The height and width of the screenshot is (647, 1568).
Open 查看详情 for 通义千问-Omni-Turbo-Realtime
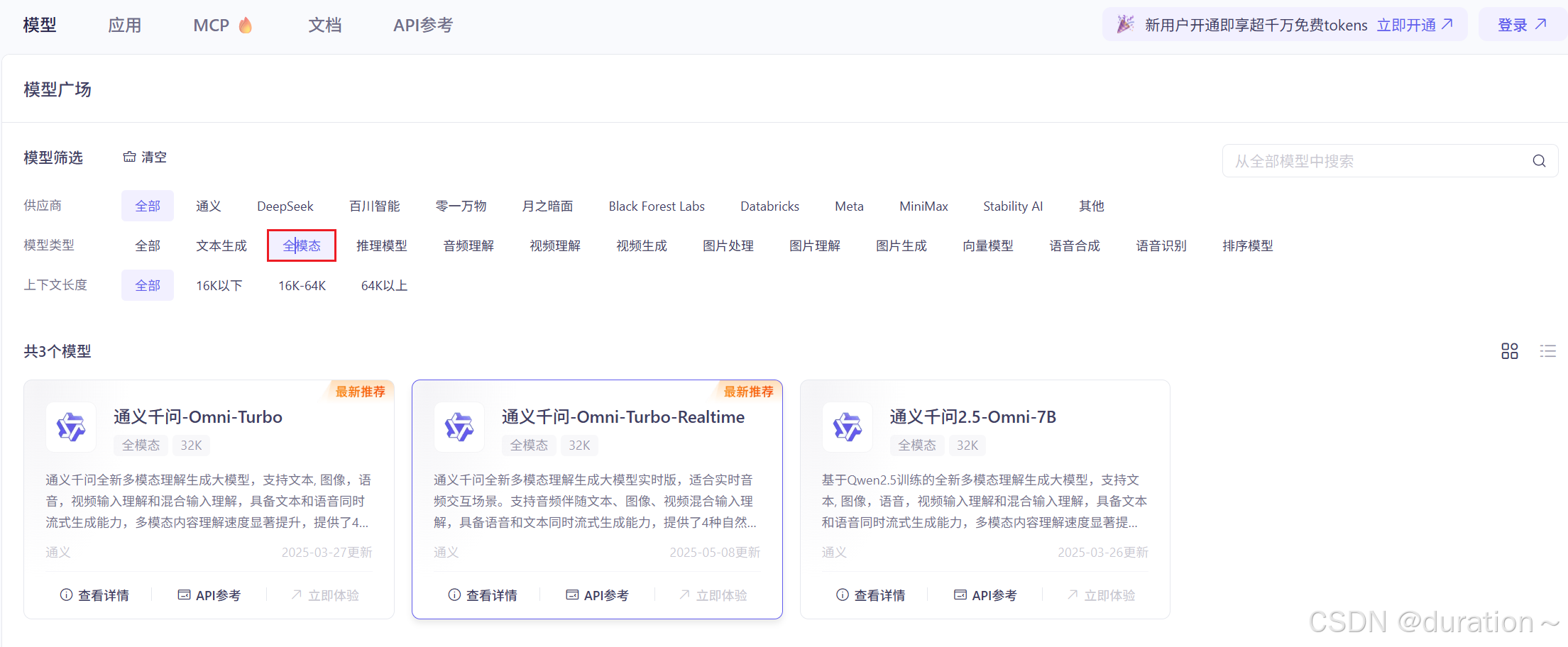tap(483, 595)
